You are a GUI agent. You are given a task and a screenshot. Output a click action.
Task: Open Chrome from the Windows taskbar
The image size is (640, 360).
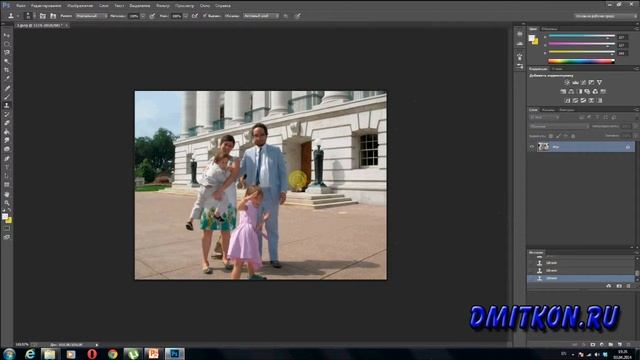(113, 354)
